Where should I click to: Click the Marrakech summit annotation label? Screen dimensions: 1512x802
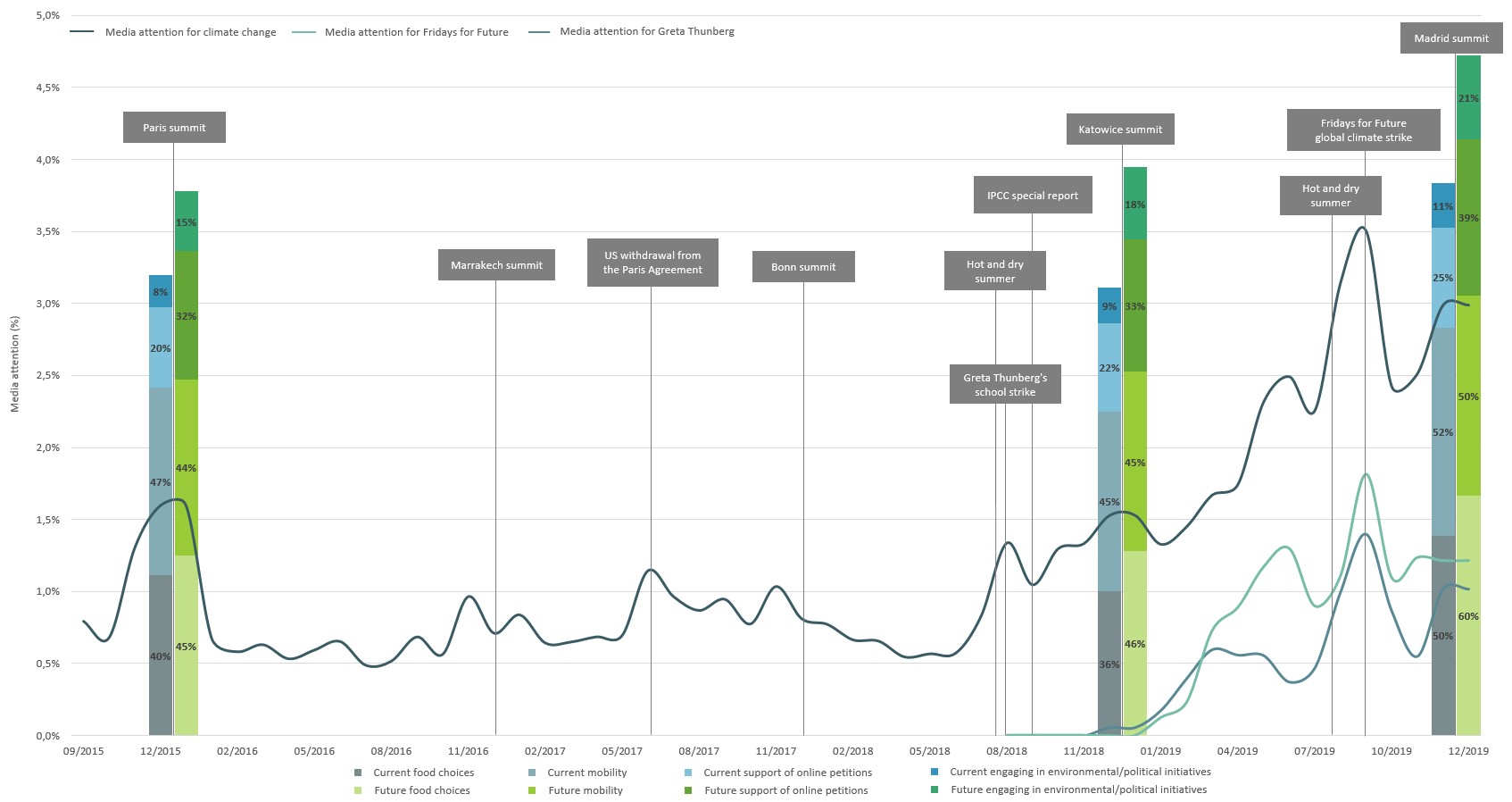496,265
